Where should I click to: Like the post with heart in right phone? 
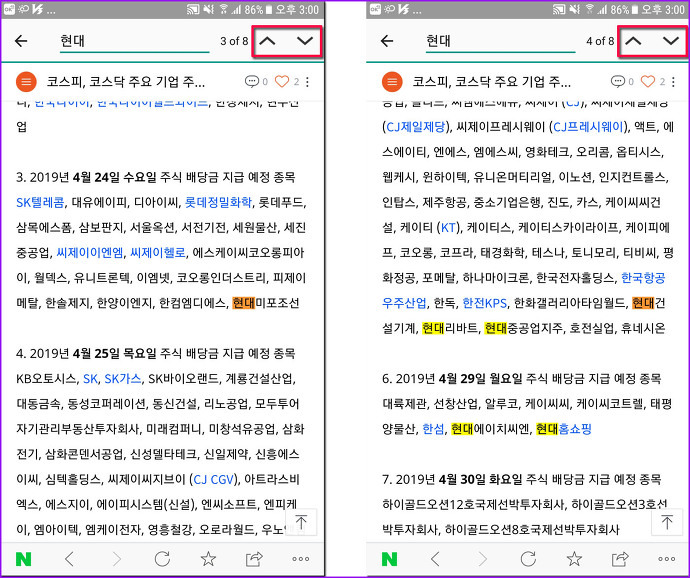(x=648, y=81)
